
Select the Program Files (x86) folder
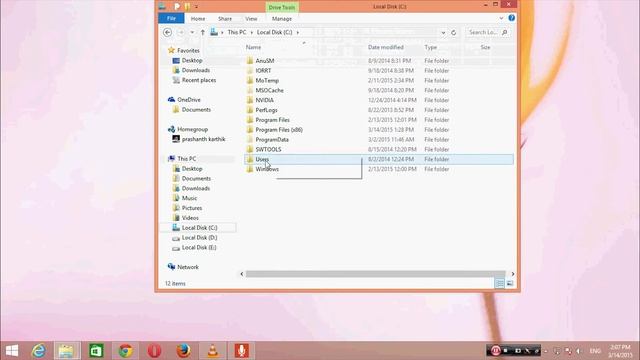(279, 130)
